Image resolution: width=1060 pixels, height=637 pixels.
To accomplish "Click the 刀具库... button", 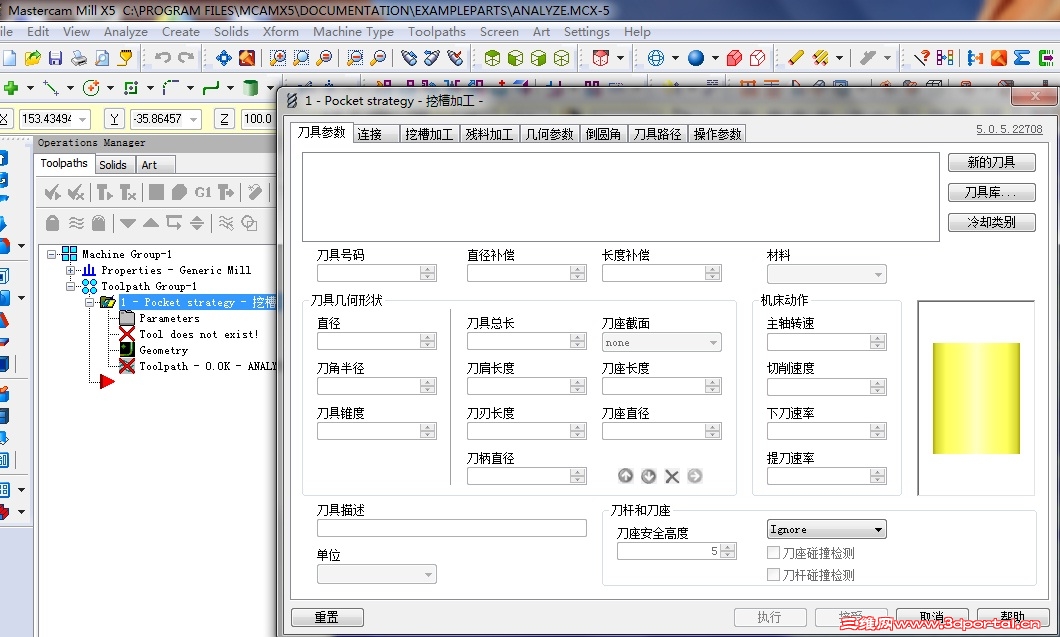I will tap(991, 192).
